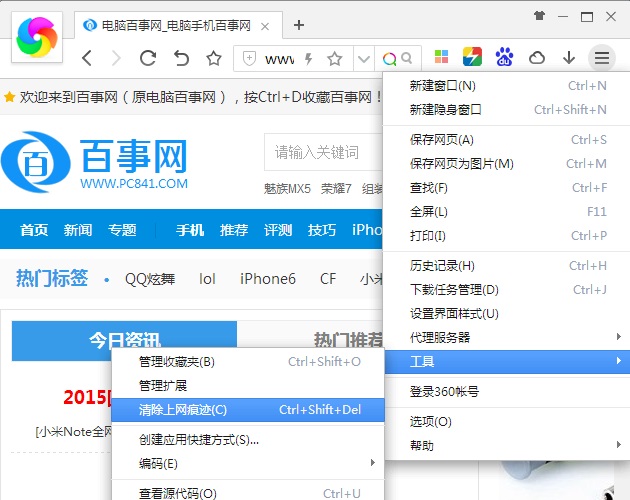Image resolution: width=630 pixels, height=500 pixels.
Task: Click the 魅族MX5 search suggestion
Action: [287, 188]
